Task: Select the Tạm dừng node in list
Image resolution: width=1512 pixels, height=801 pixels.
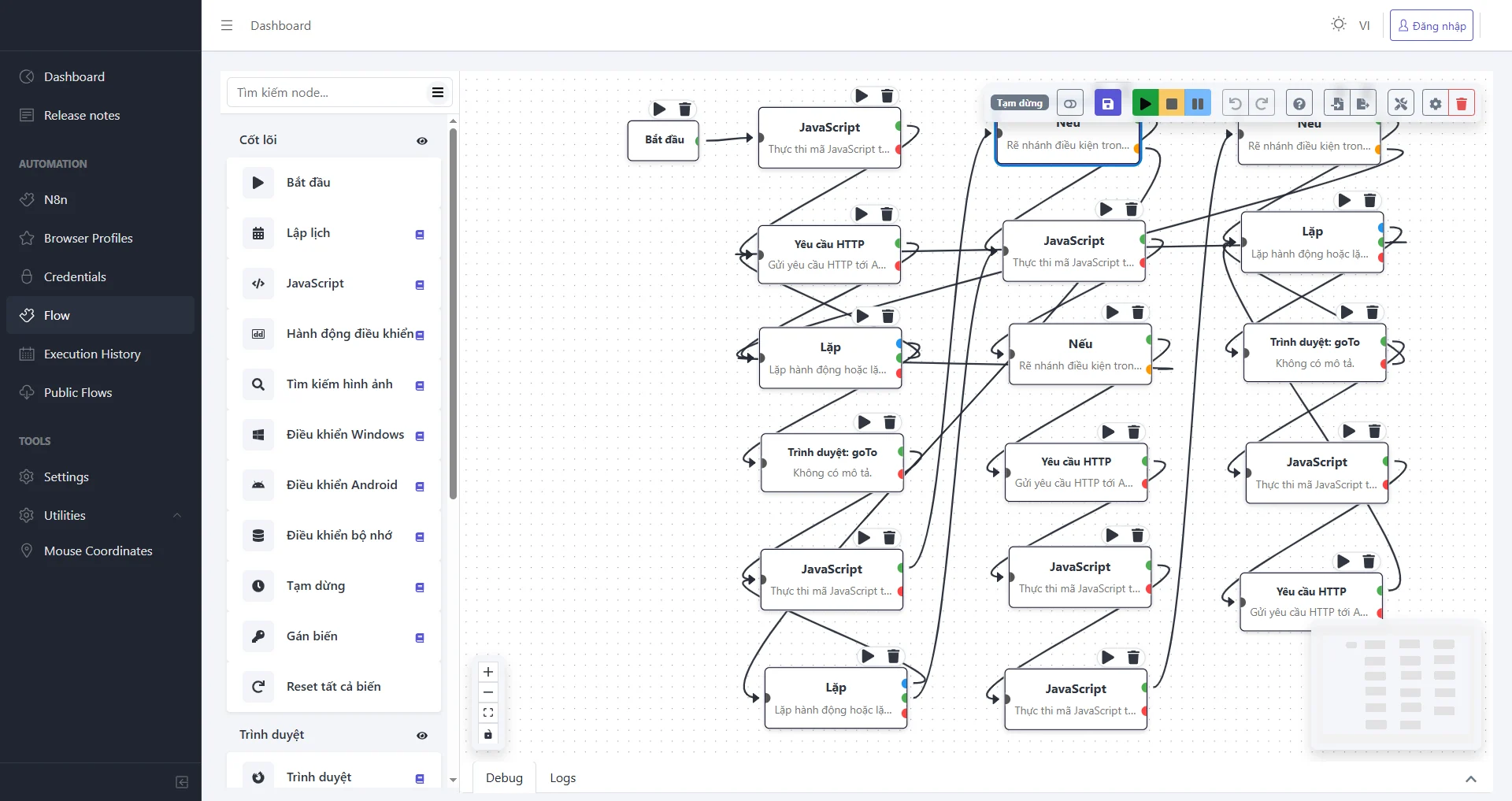Action: point(334,586)
